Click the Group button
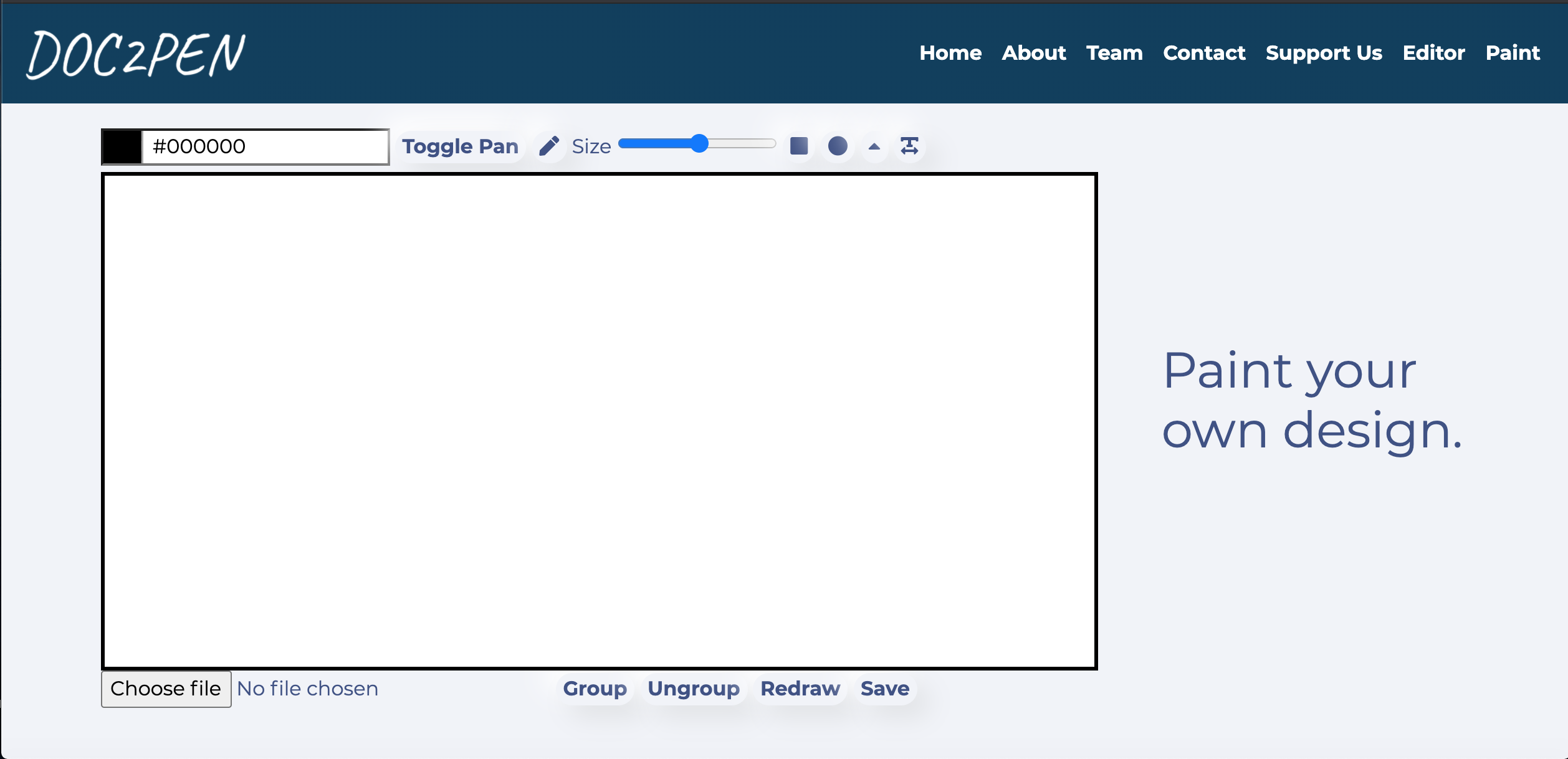1568x759 pixels. pos(595,689)
